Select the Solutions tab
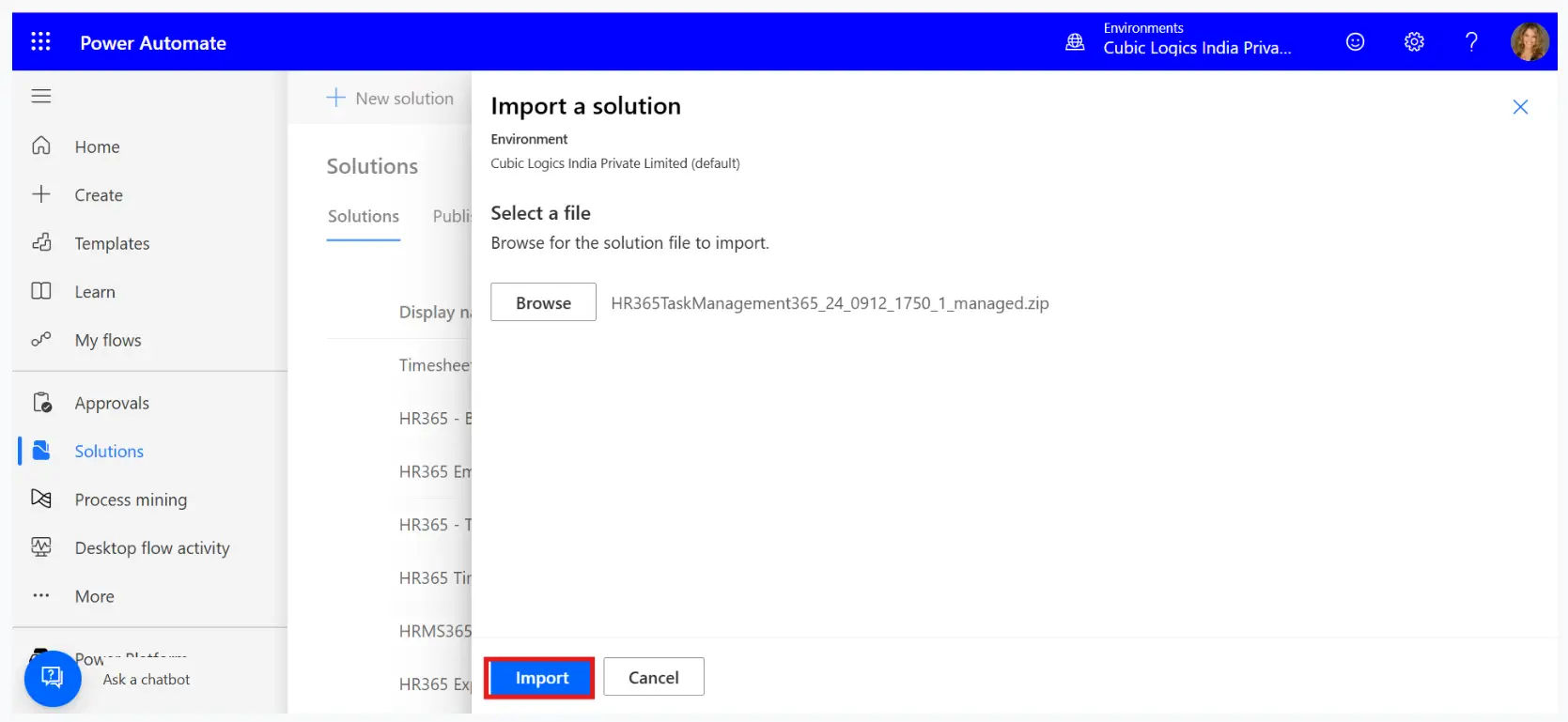 click(x=364, y=216)
